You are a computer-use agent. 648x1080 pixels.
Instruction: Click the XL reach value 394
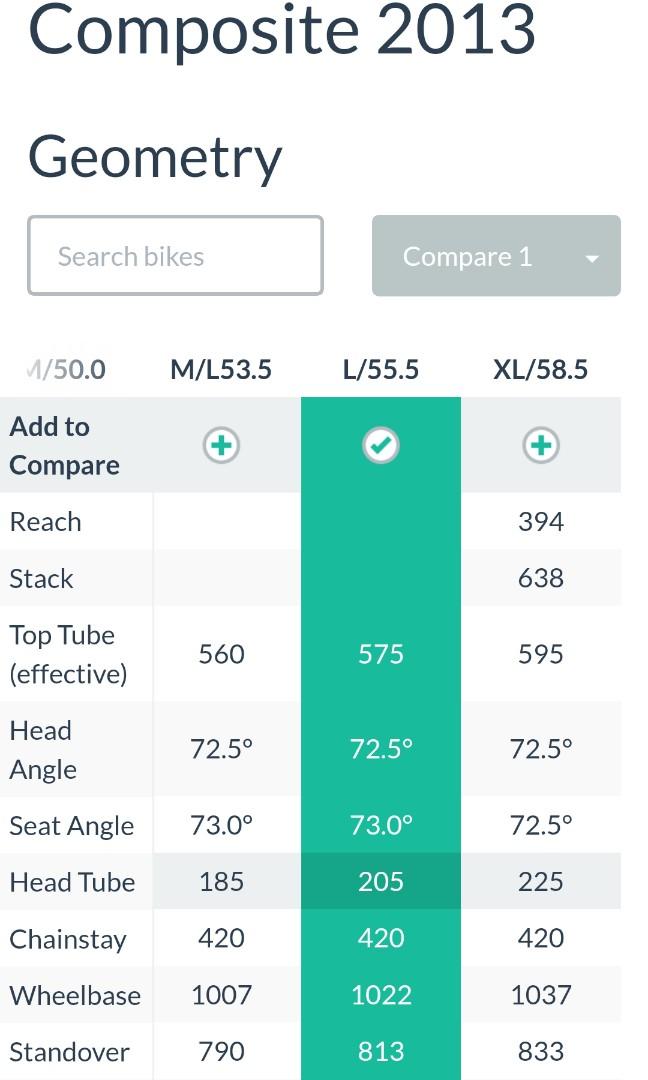pos(541,521)
